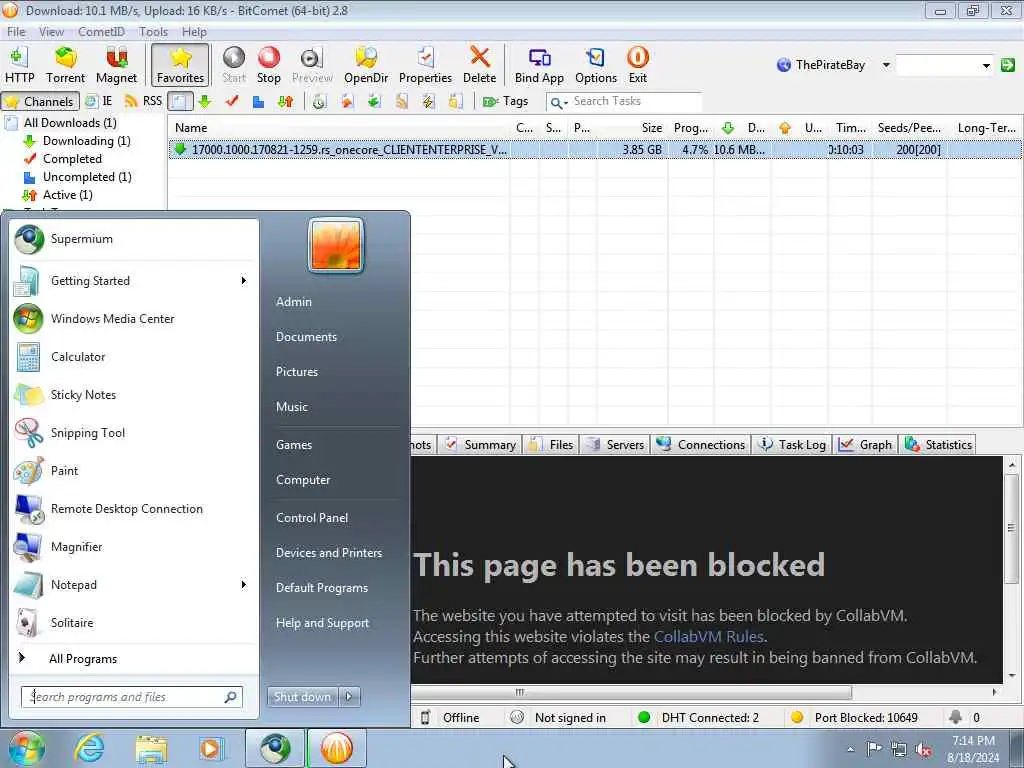Viewport: 1024px width, 768px height.
Task: Add a Magnet link via toolbar
Action: tap(116, 65)
